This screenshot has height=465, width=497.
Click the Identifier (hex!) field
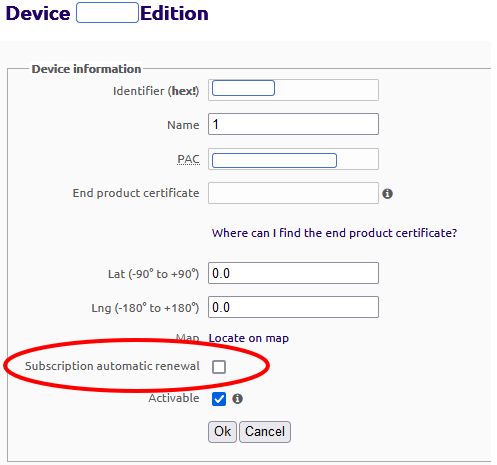[x=293, y=90]
